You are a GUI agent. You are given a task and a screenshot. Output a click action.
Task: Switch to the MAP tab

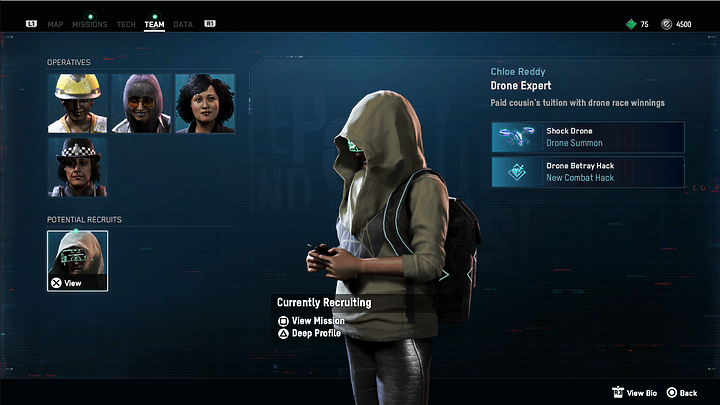55,24
